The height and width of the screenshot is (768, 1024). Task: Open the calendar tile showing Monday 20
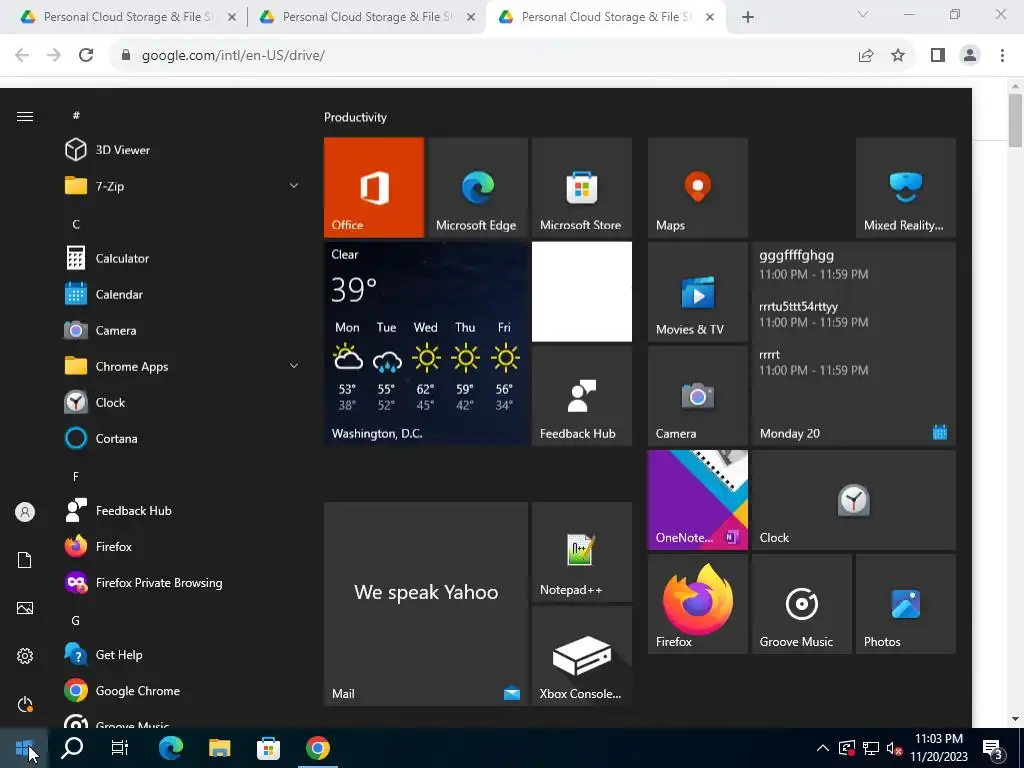coord(854,344)
